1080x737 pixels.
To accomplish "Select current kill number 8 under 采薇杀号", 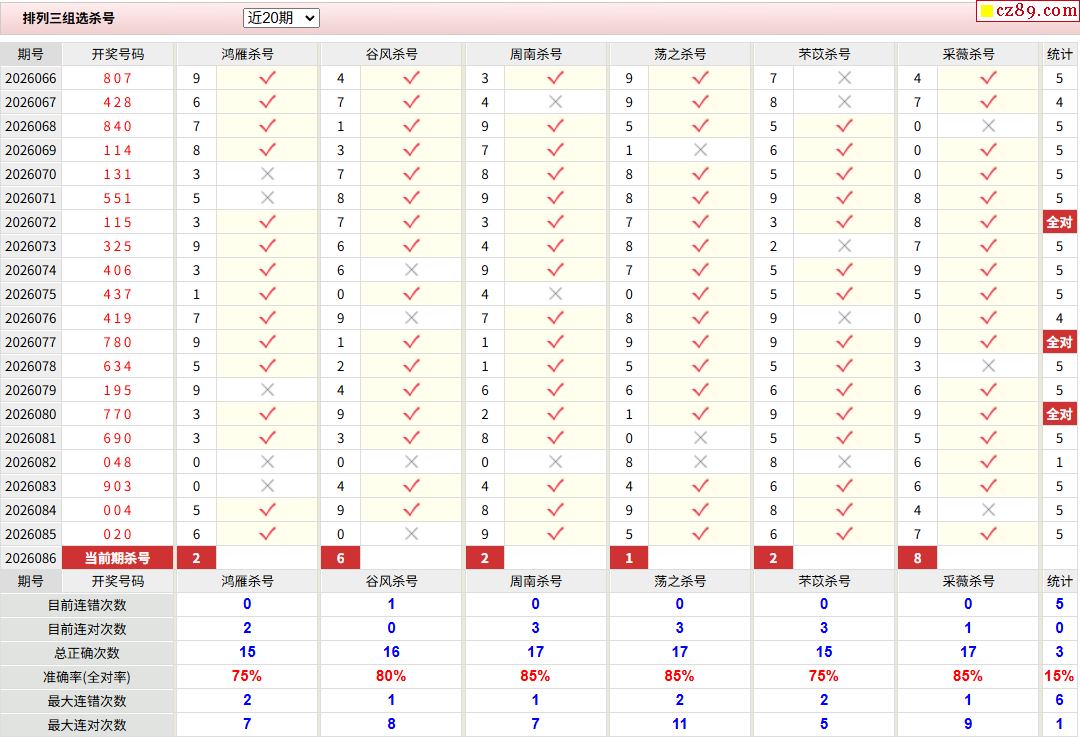I will click(x=917, y=558).
